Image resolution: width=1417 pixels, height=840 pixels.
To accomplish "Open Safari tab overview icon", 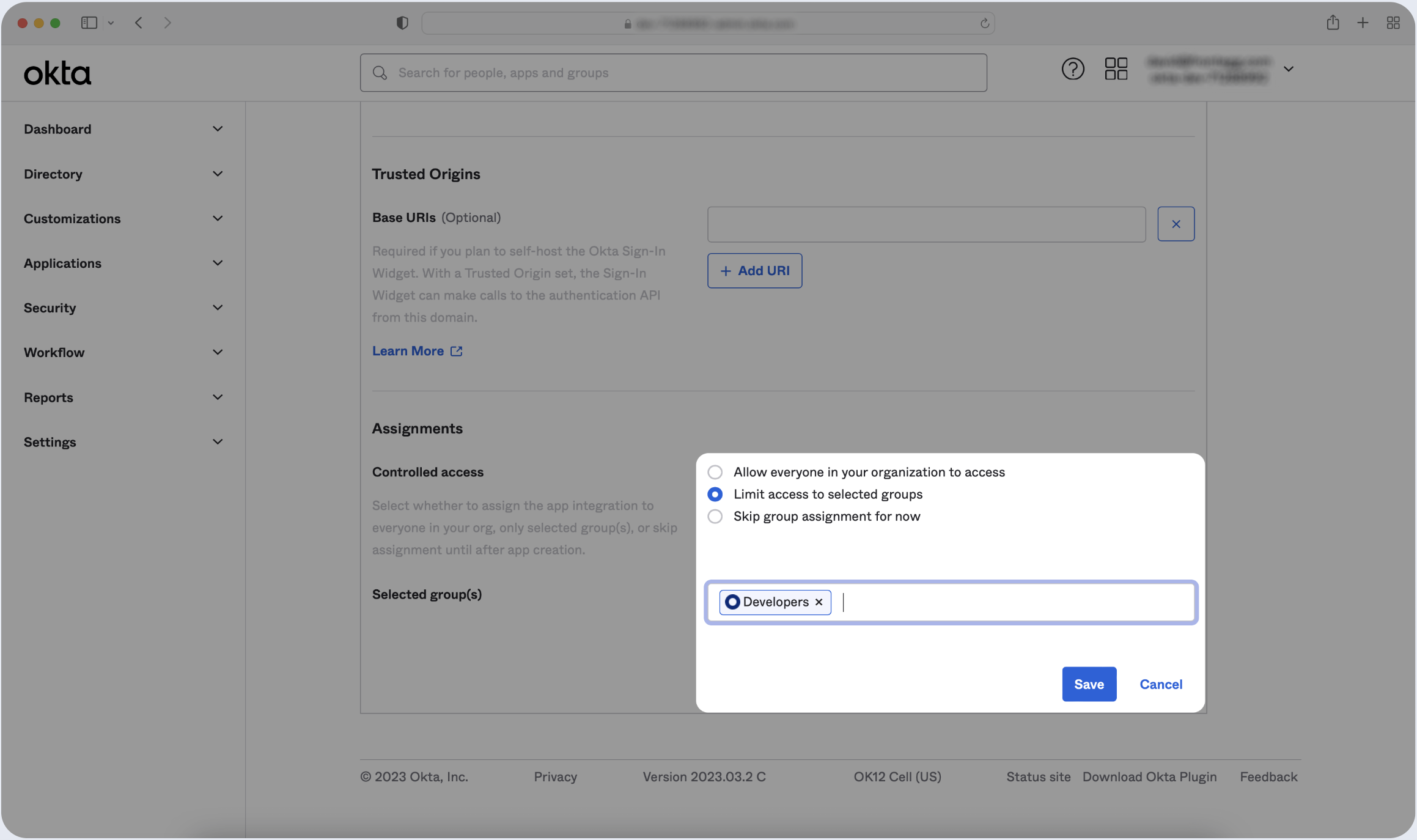I will coord(1393,23).
